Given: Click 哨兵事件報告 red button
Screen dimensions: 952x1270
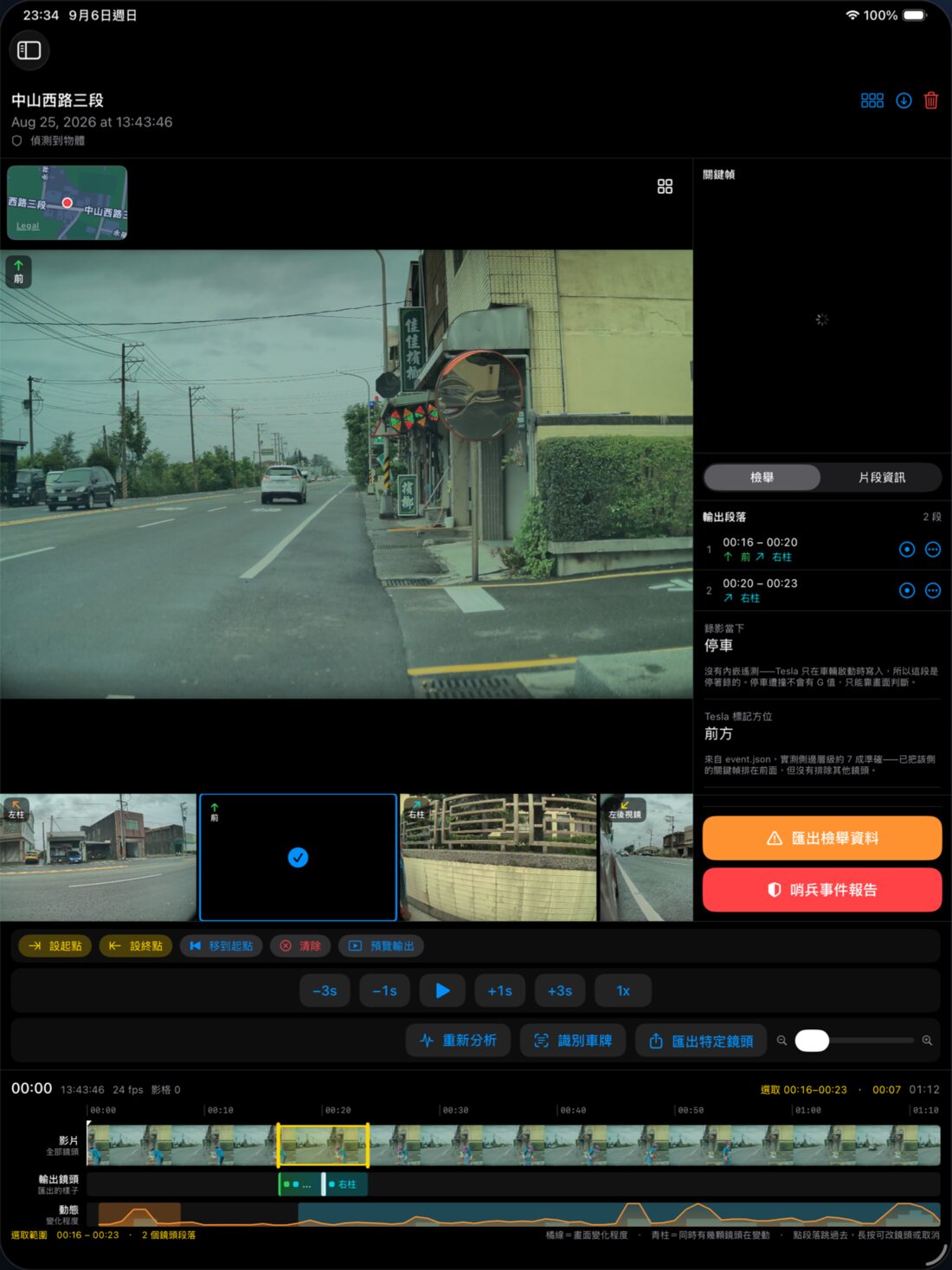Looking at the screenshot, I should pos(822,890).
